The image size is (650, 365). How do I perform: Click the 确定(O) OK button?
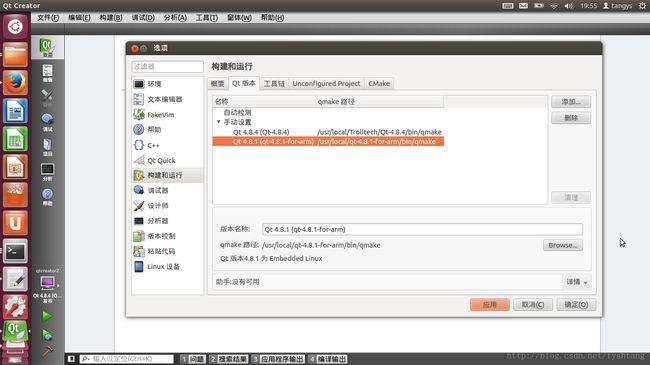click(576, 305)
